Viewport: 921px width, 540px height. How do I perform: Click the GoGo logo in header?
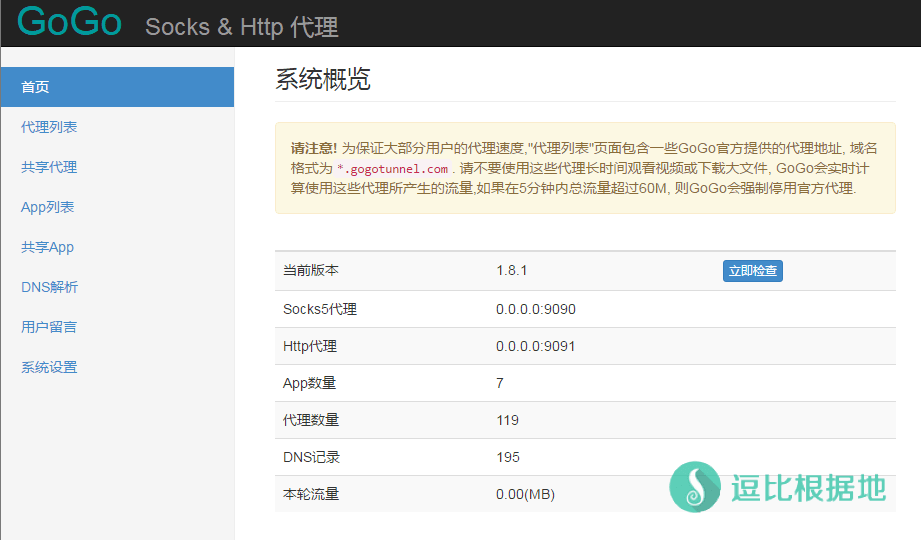[69, 22]
